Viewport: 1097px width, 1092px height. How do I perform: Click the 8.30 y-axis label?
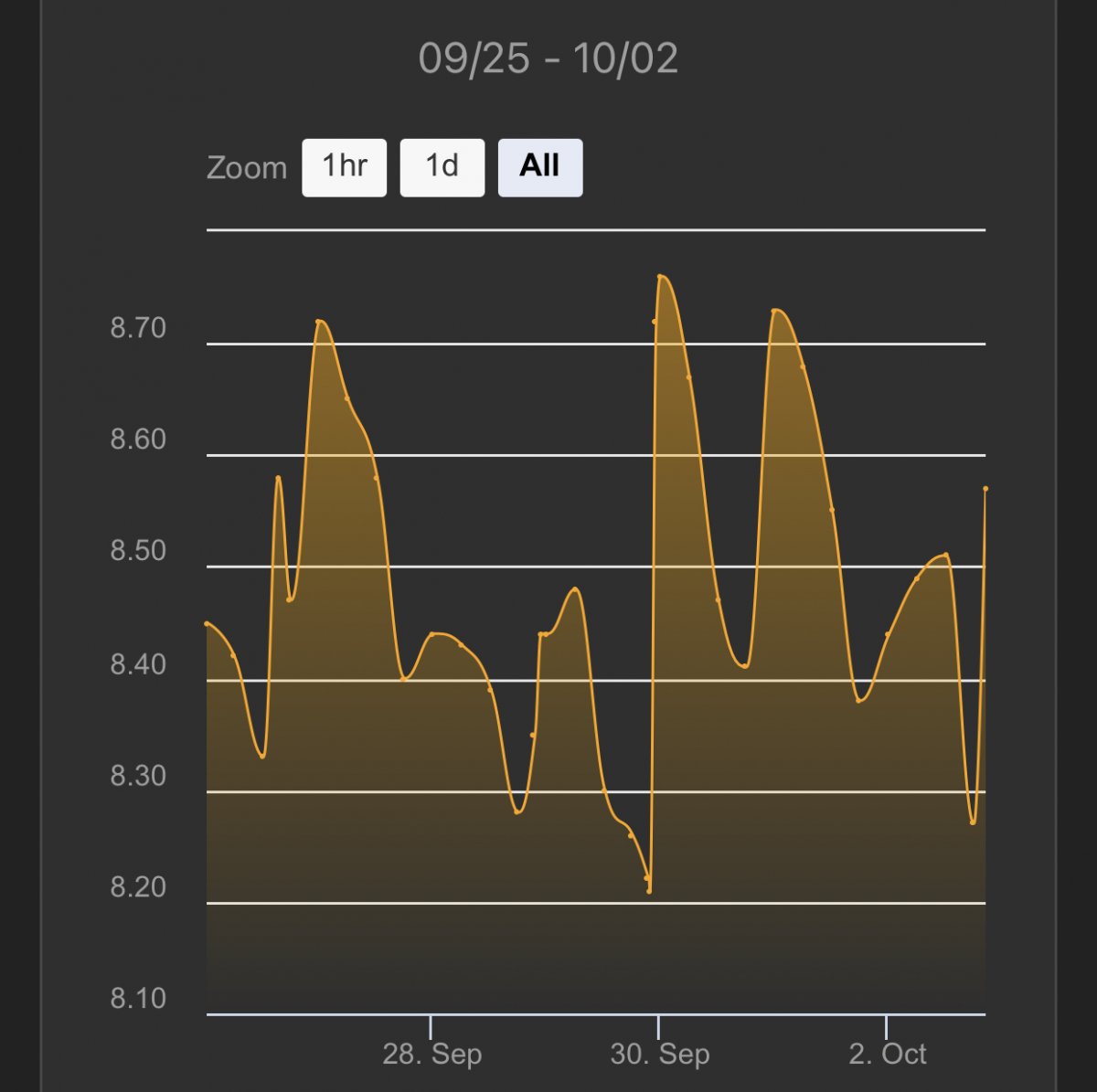click(x=138, y=776)
